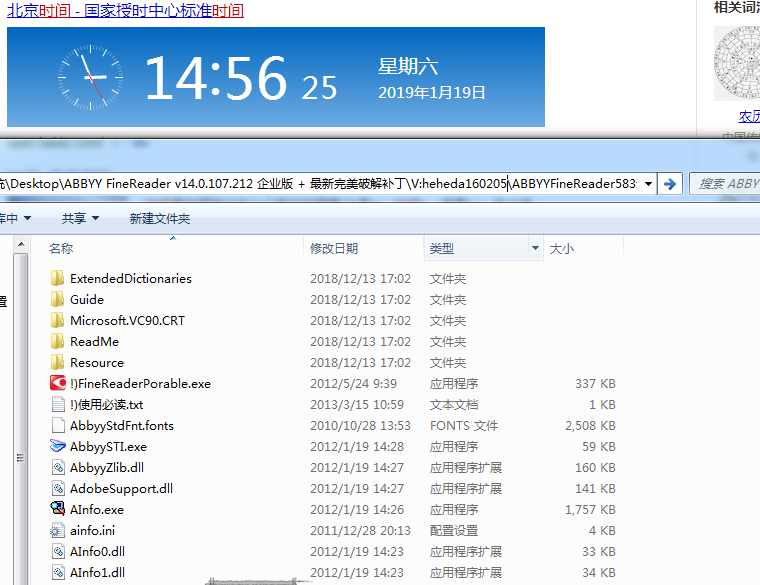The height and width of the screenshot is (585, 760).
Task: Click the circular calendar thumbnail on the right
Action: click(737, 63)
